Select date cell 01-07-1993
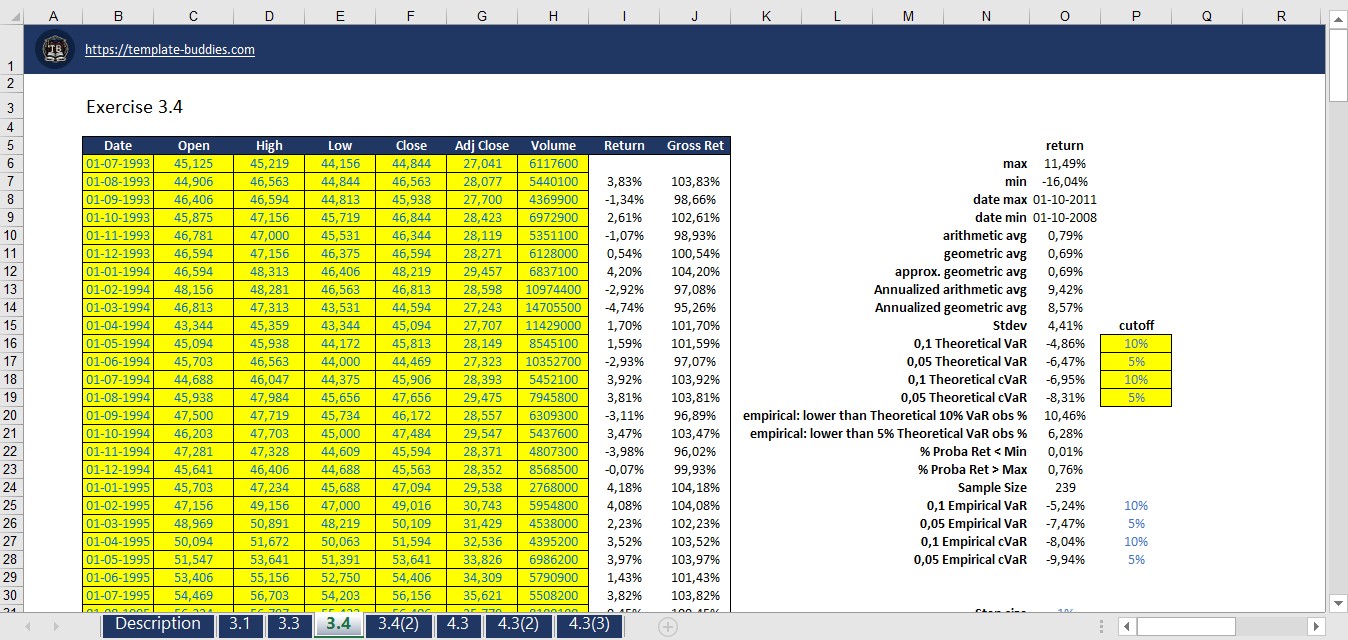 [118, 163]
